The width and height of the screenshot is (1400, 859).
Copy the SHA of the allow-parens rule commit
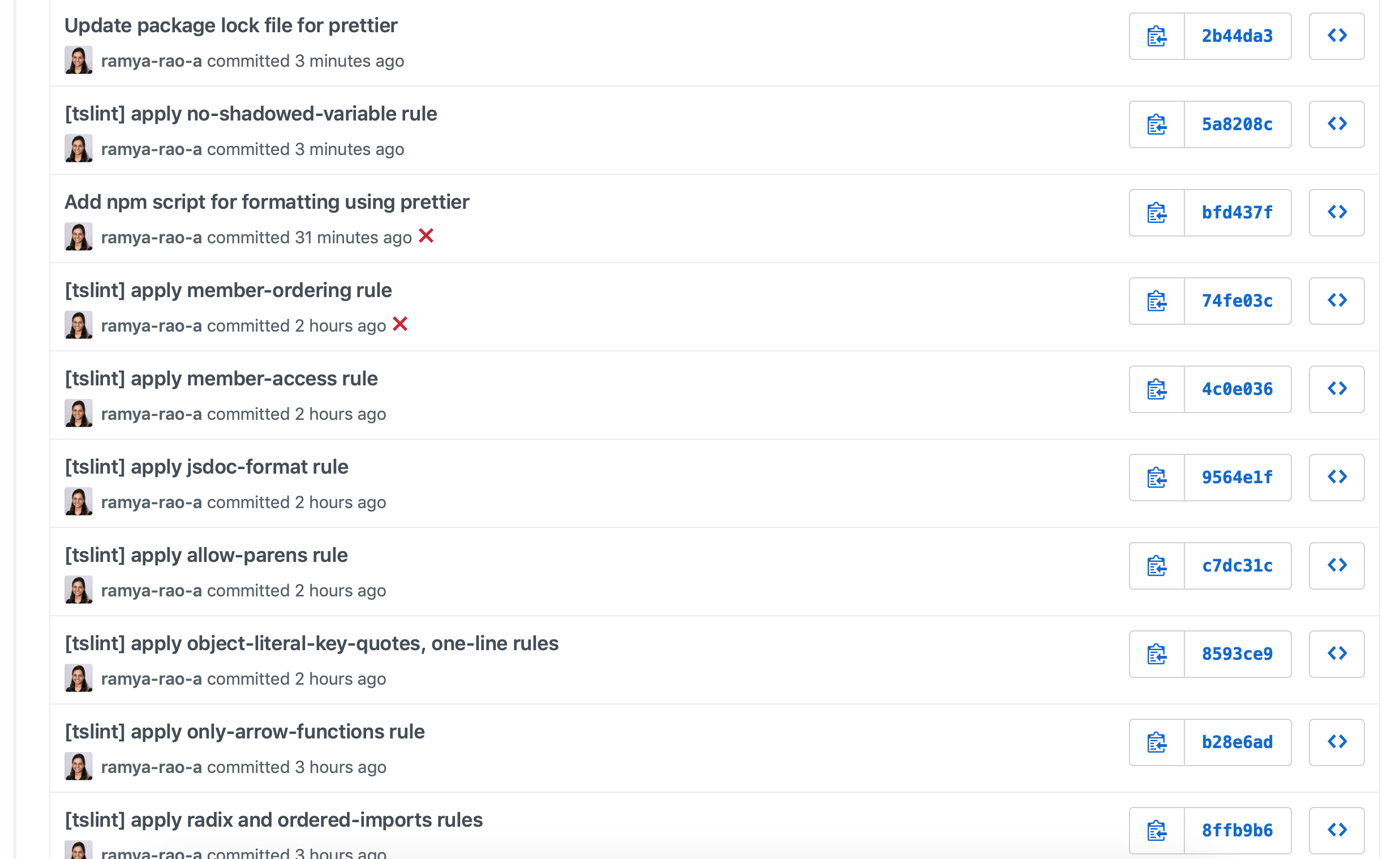[x=1156, y=565]
